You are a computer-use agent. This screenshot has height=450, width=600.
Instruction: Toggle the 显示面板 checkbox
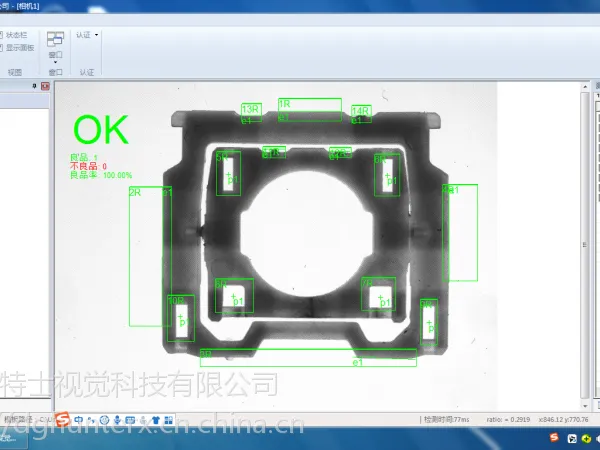tap(1, 47)
